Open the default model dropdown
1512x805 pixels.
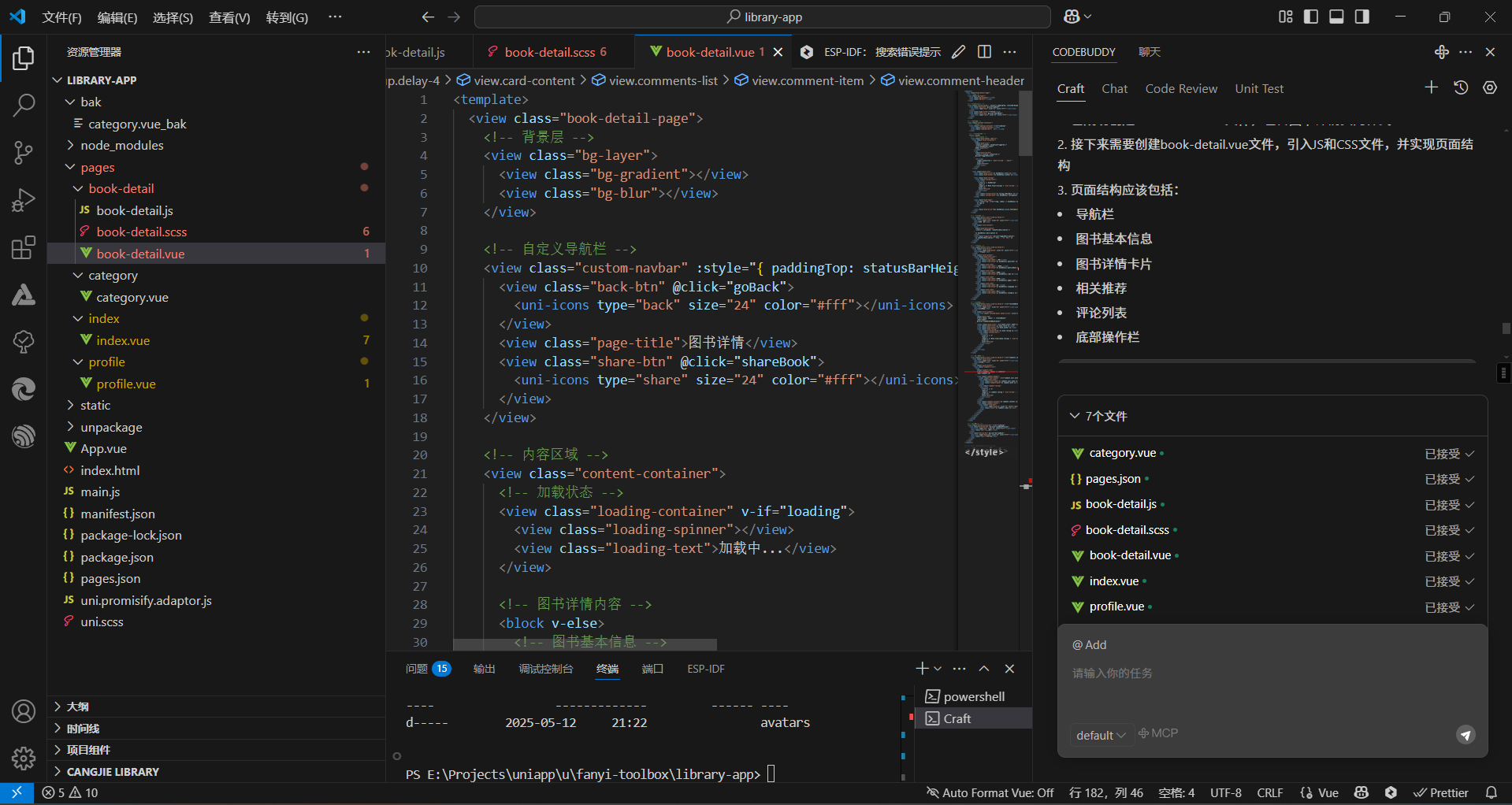1101,735
